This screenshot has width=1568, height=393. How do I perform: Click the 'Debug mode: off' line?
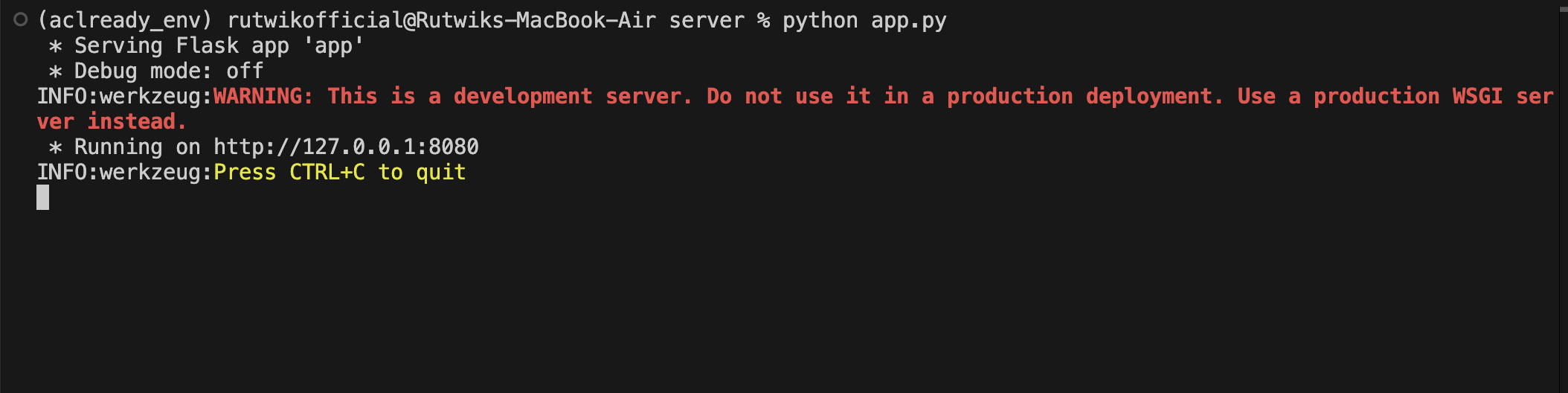pos(169,71)
